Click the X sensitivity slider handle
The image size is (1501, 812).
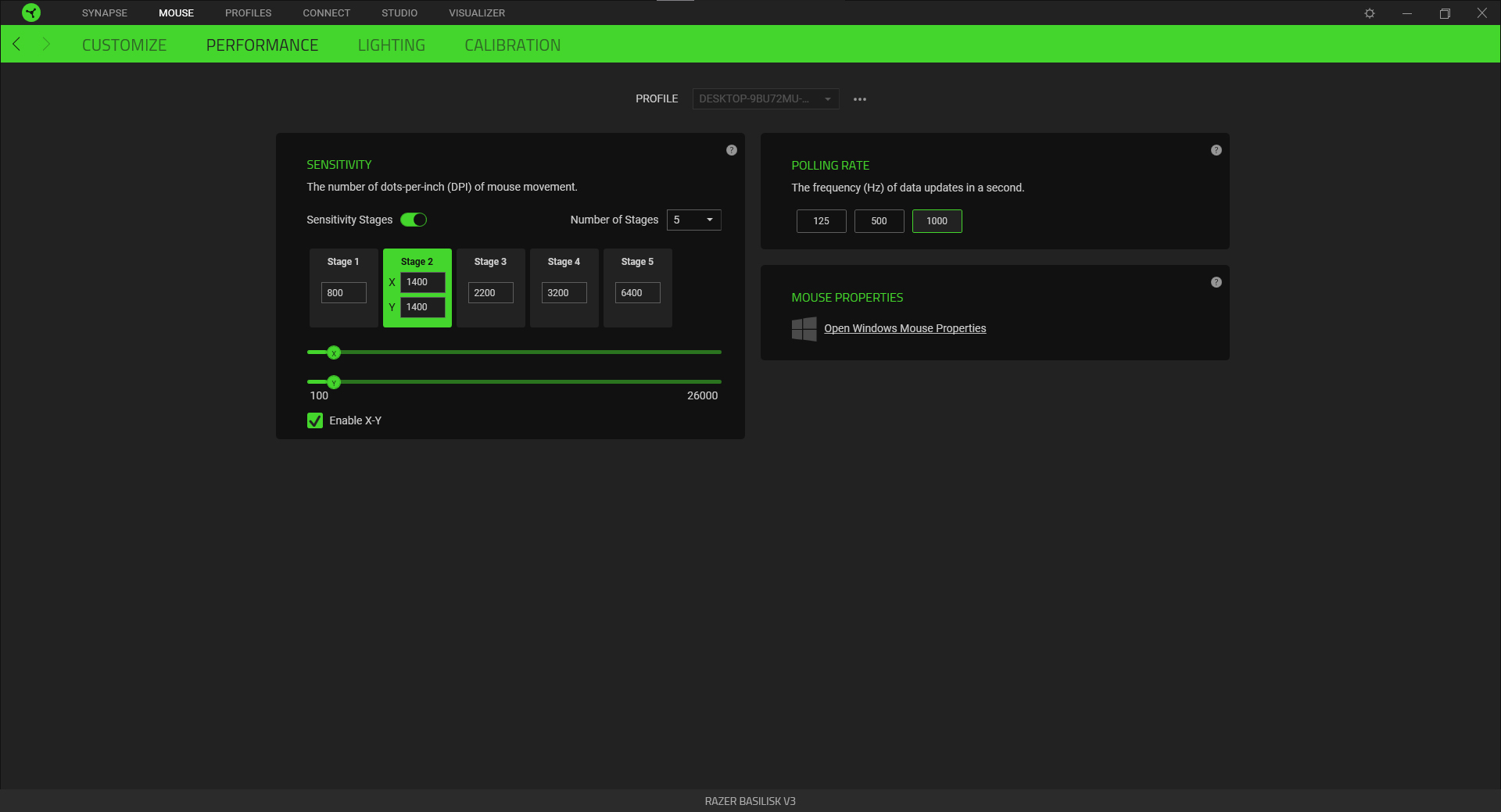(x=334, y=352)
